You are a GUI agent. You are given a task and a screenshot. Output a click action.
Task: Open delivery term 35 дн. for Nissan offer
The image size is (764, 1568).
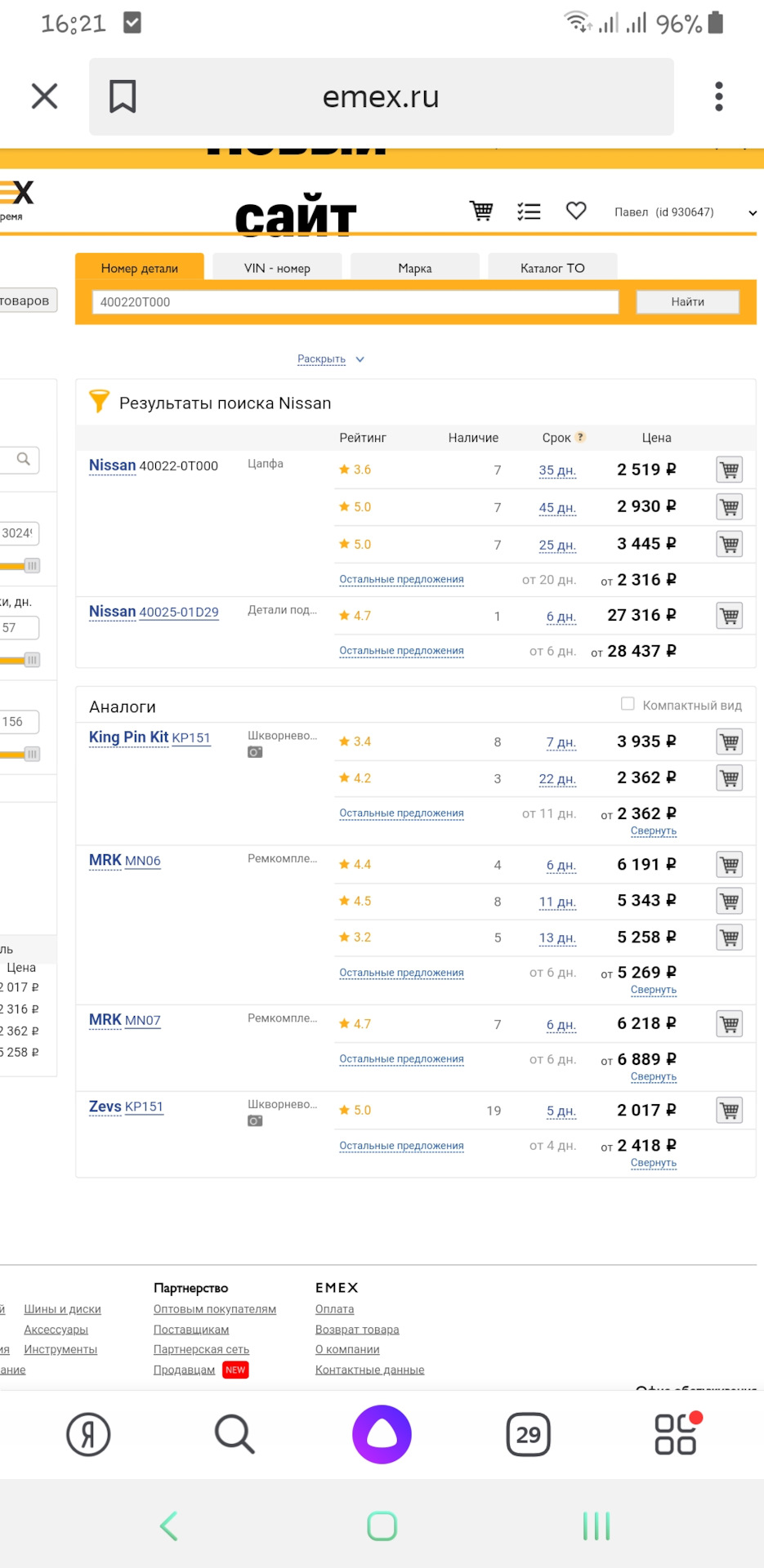tap(557, 470)
